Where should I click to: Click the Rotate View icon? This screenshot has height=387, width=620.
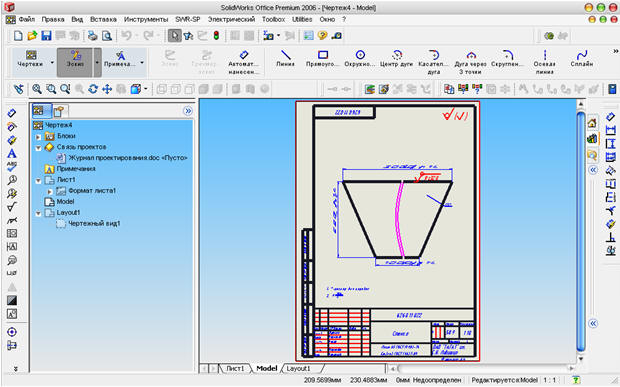pyautogui.click(x=93, y=89)
